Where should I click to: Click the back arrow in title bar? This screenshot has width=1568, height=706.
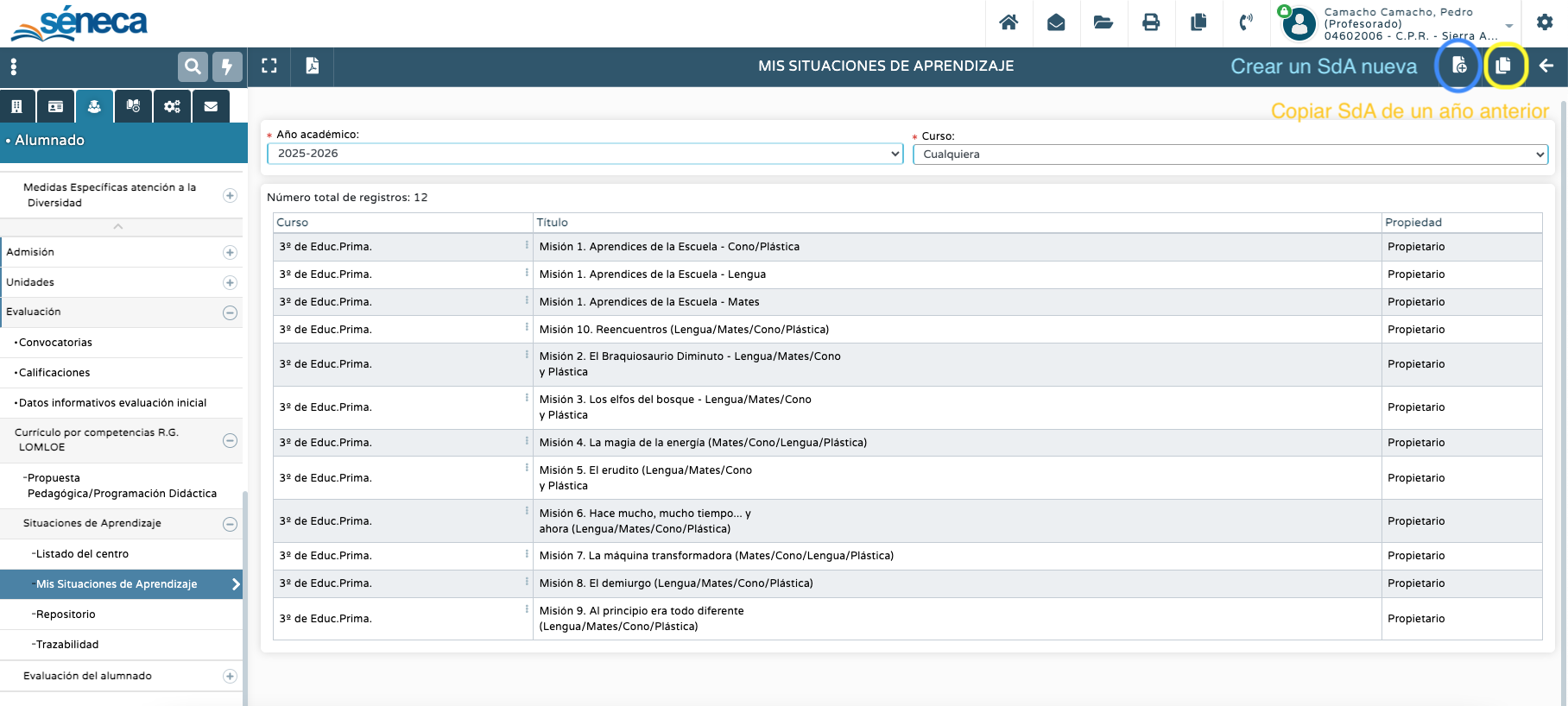pos(1546,66)
